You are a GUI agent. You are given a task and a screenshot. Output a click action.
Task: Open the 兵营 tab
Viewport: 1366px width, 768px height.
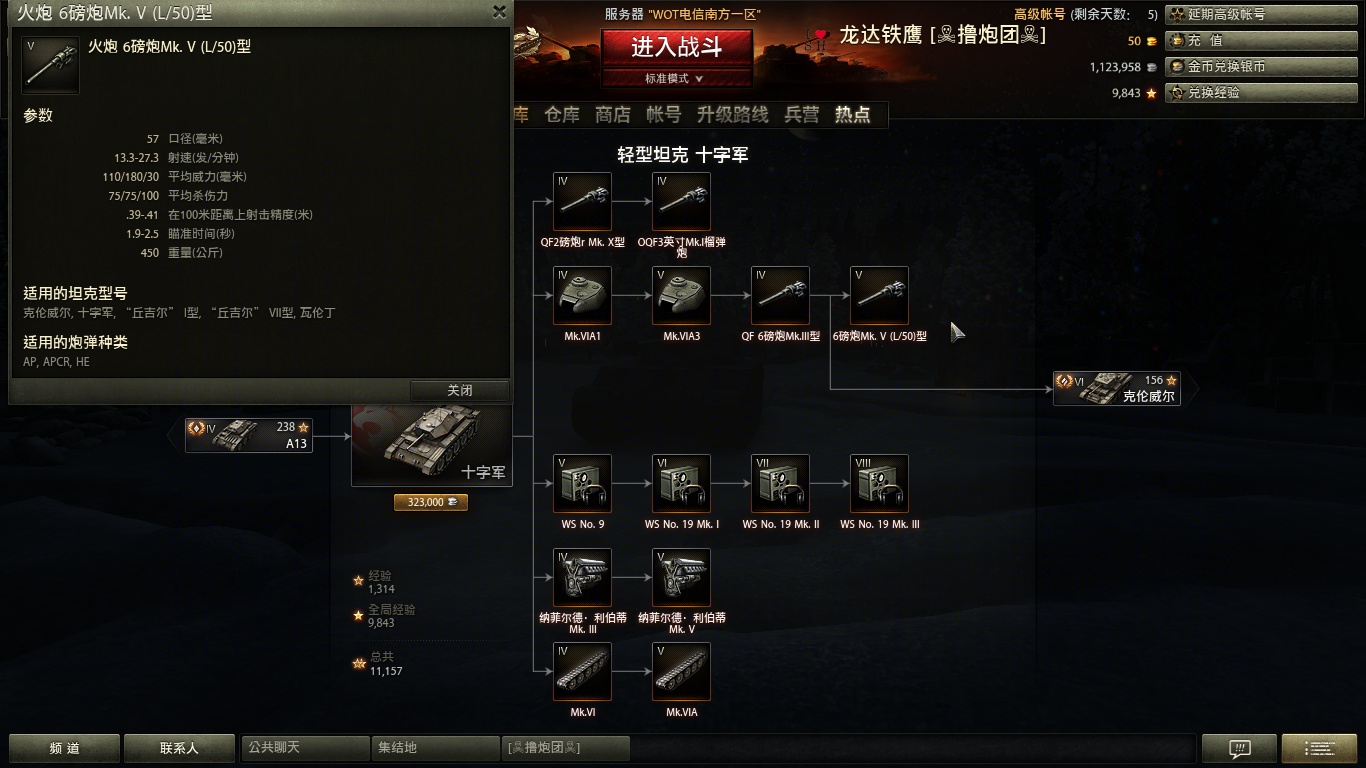[802, 115]
